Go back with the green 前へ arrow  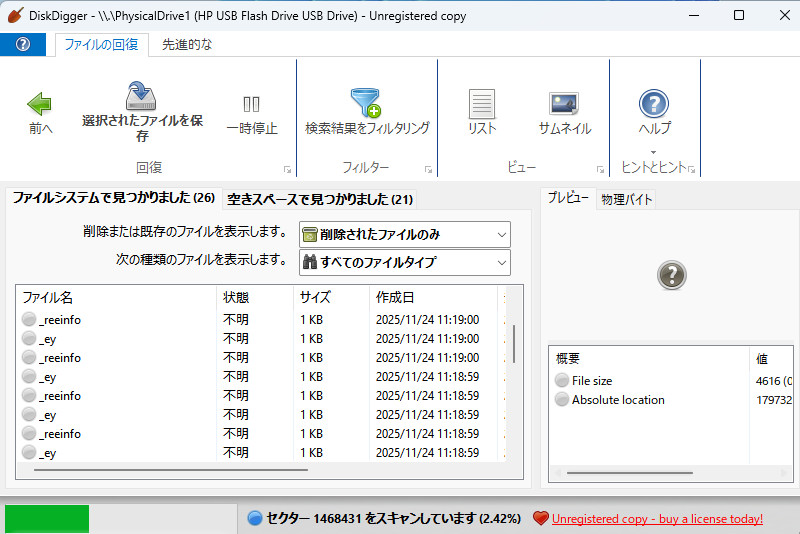coord(40,114)
